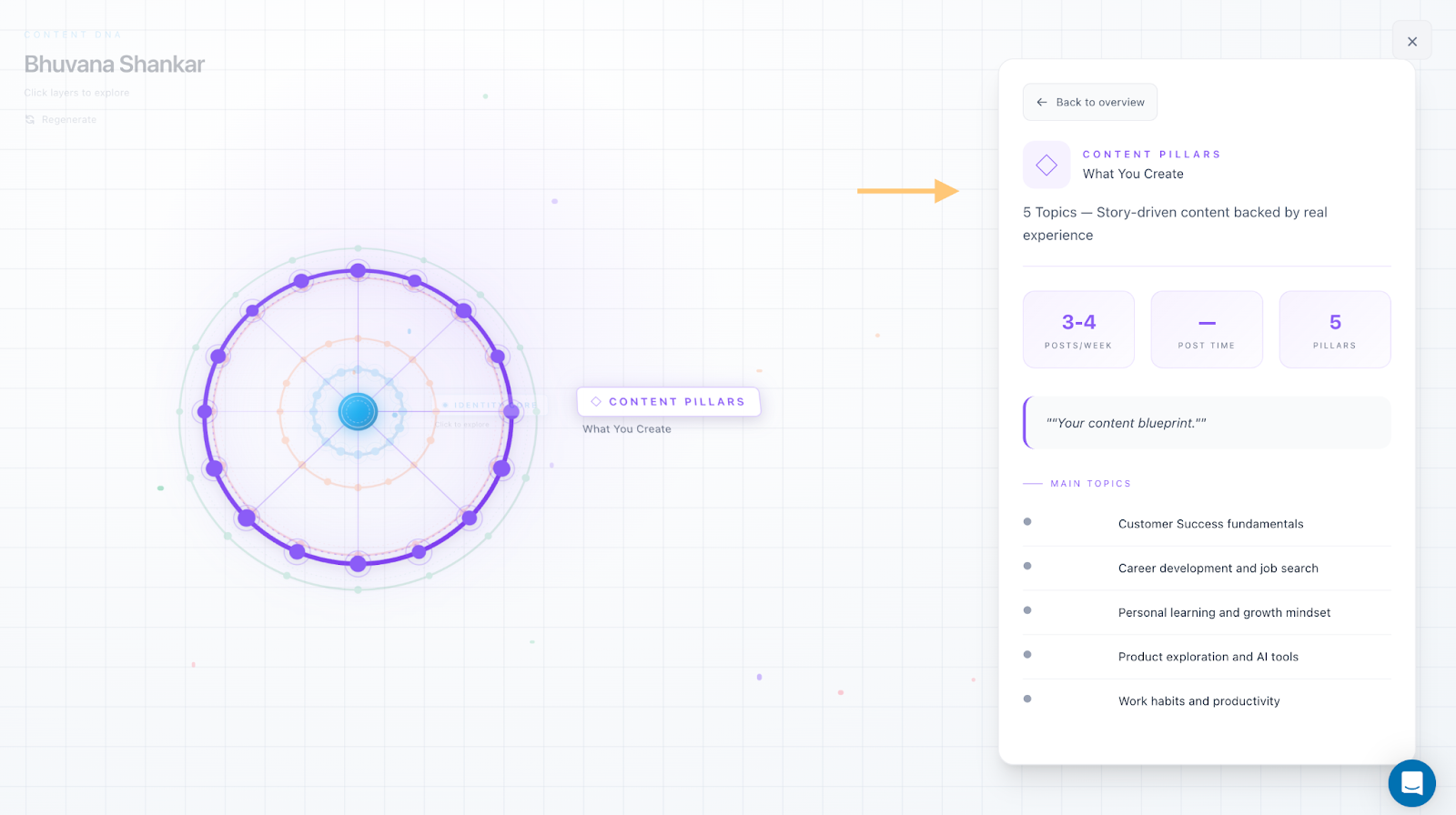Open the chat support widget
The width and height of the screenshot is (1456, 815).
point(1411,782)
